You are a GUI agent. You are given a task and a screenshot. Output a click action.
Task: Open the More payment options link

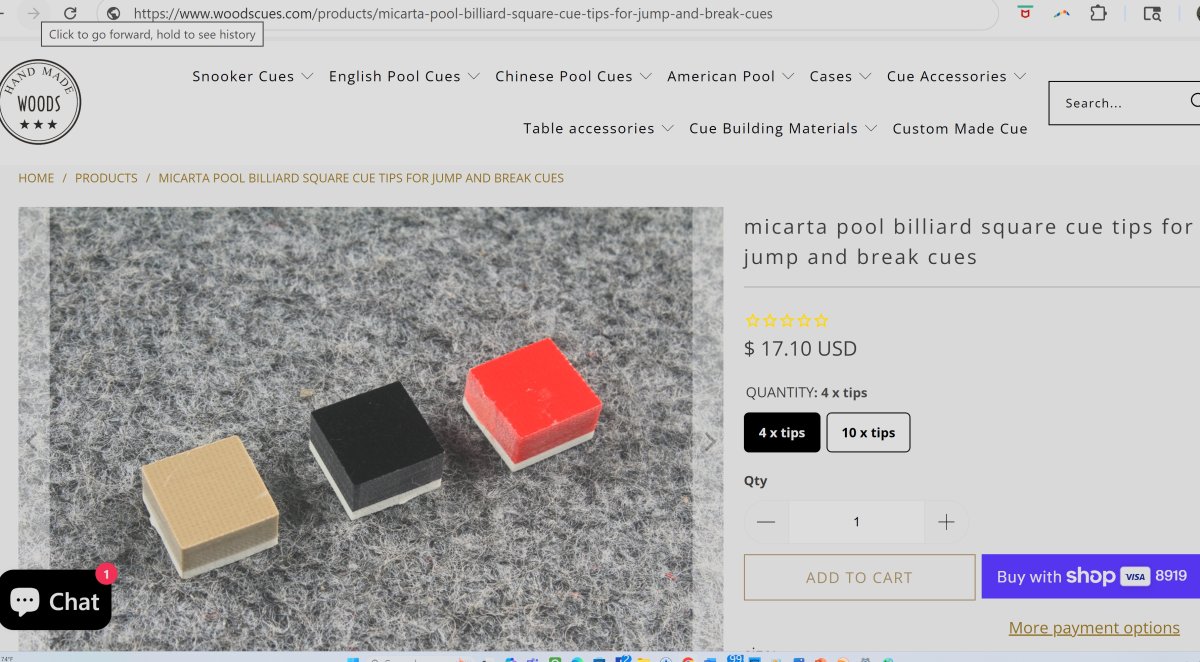[x=1094, y=628]
